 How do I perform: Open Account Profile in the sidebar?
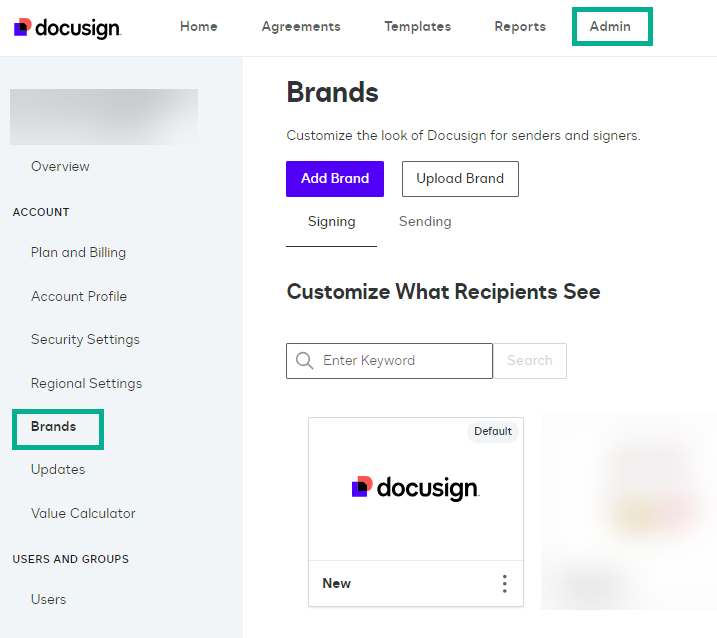pyautogui.click(x=79, y=297)
